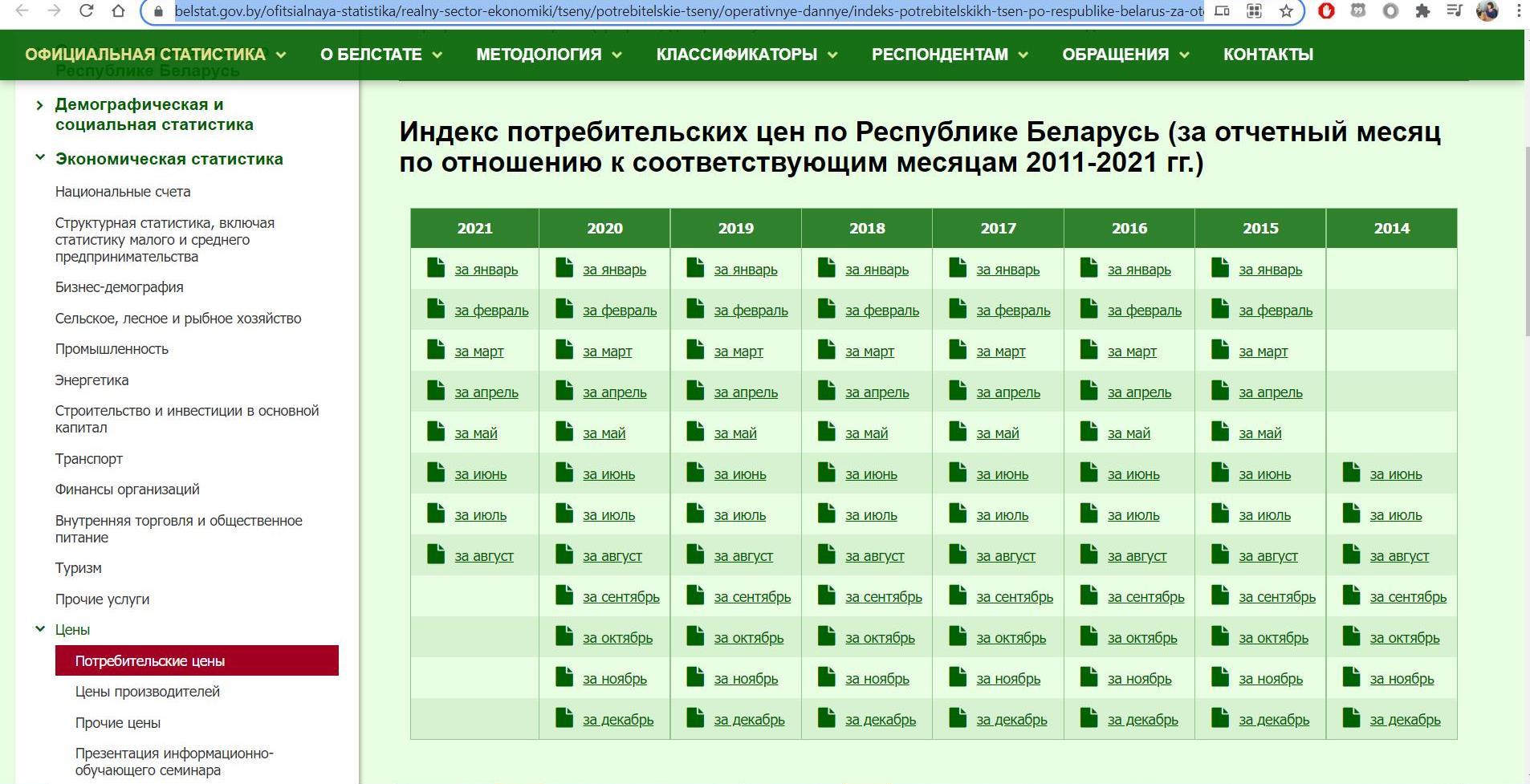Bookmark this page with the star icon
The width and height of the screenshot is (1530, 784).
1286,11
